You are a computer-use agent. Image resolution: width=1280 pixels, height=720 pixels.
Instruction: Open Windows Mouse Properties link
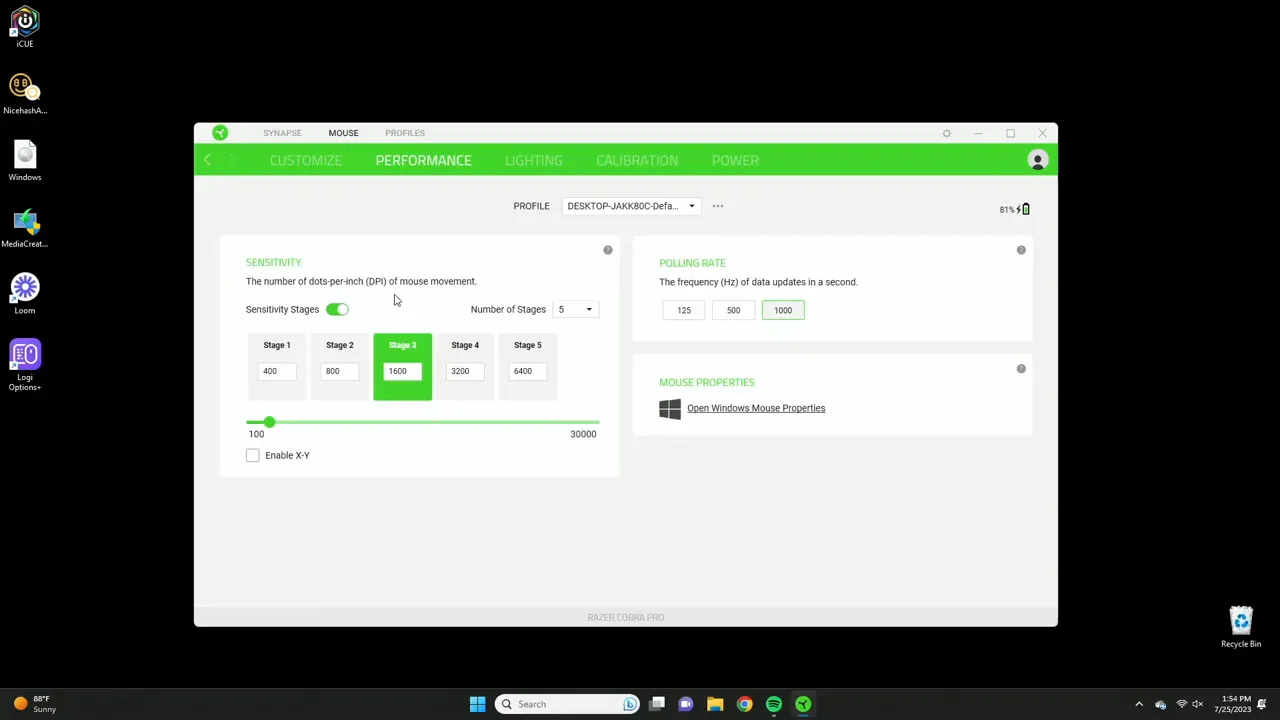(x=755, y=408)
